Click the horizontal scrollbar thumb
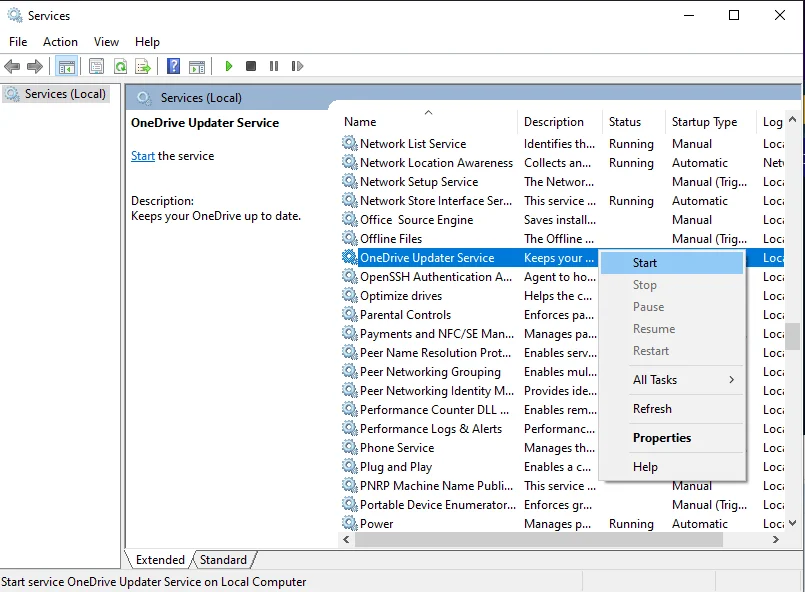The height and width of the screenshot is (592, 805). pyautogui.click(x=539, y=540)
